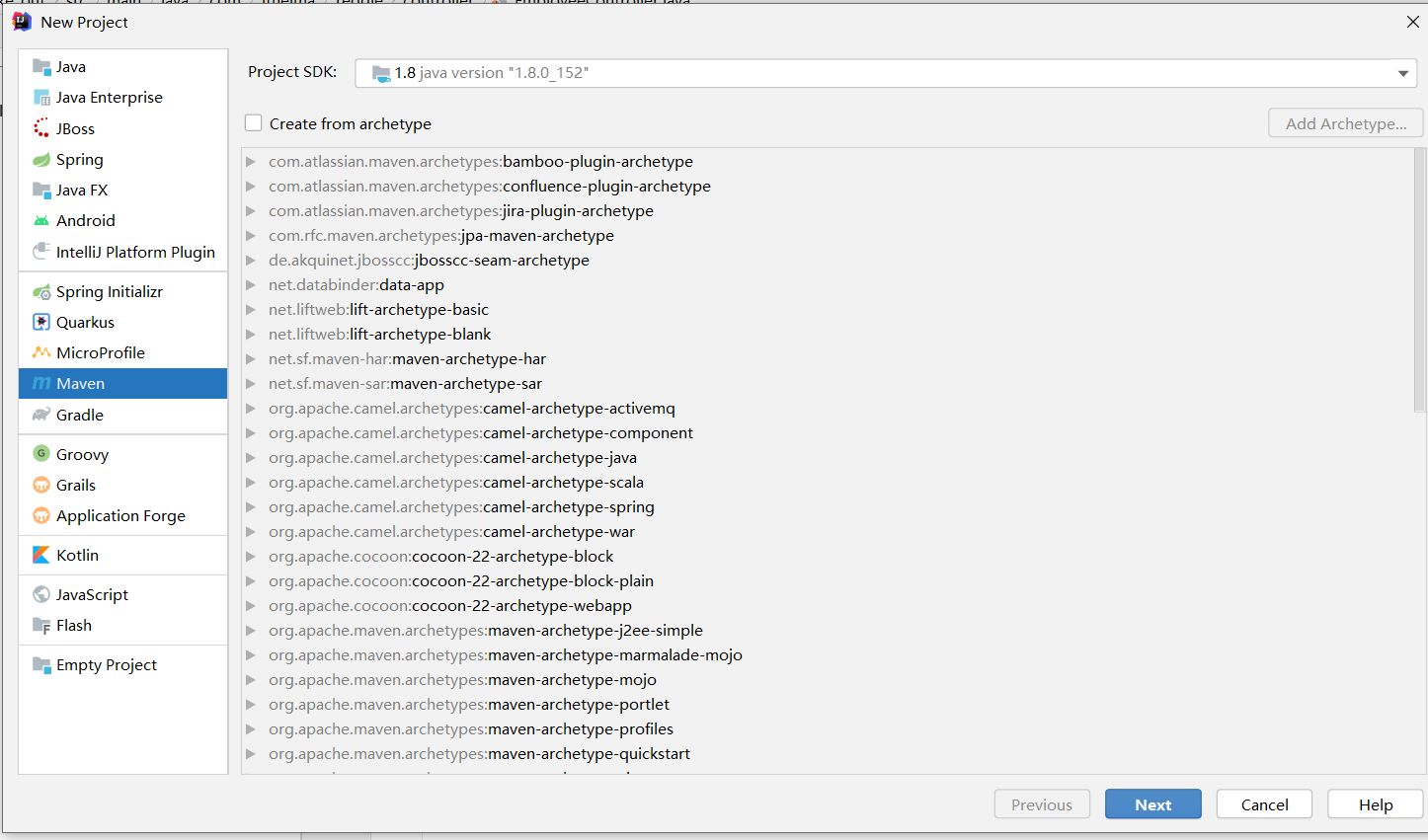The height and width of the screenshot is (840, 1428).
Task: Select the camel-archetype-war row
Action: coord(828,532)
